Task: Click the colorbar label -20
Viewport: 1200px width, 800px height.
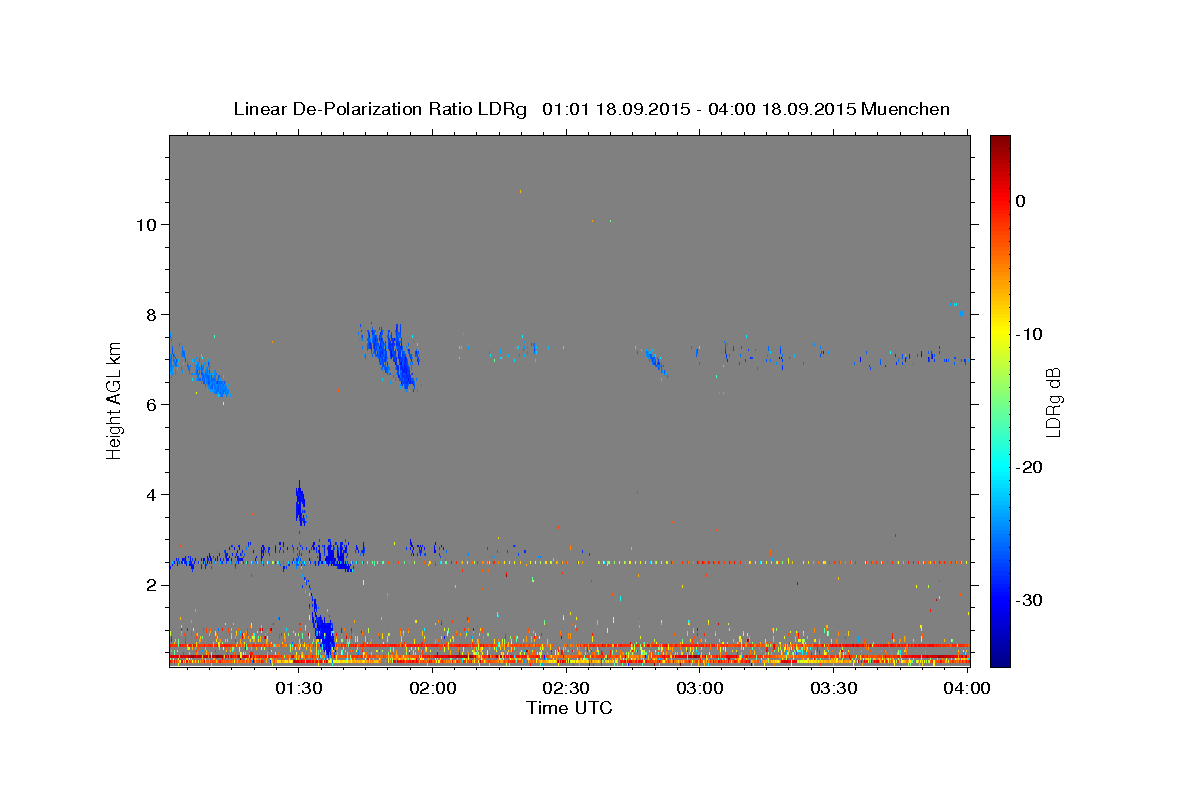Action: tap(1028, 467)
